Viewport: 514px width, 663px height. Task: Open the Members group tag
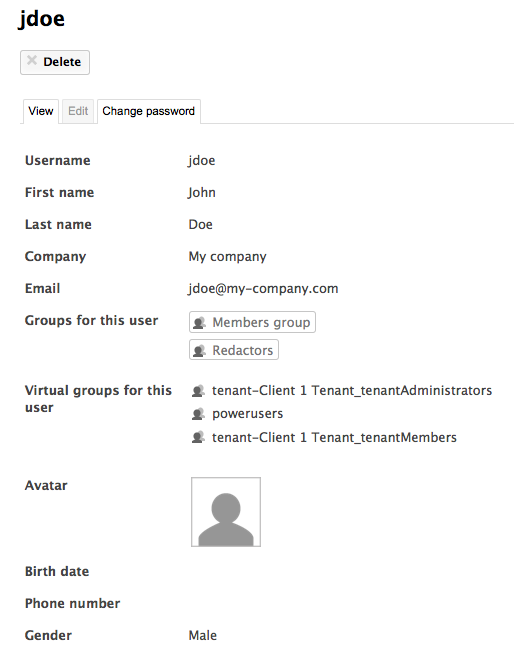pyautogui.click(x=252, y=322)
